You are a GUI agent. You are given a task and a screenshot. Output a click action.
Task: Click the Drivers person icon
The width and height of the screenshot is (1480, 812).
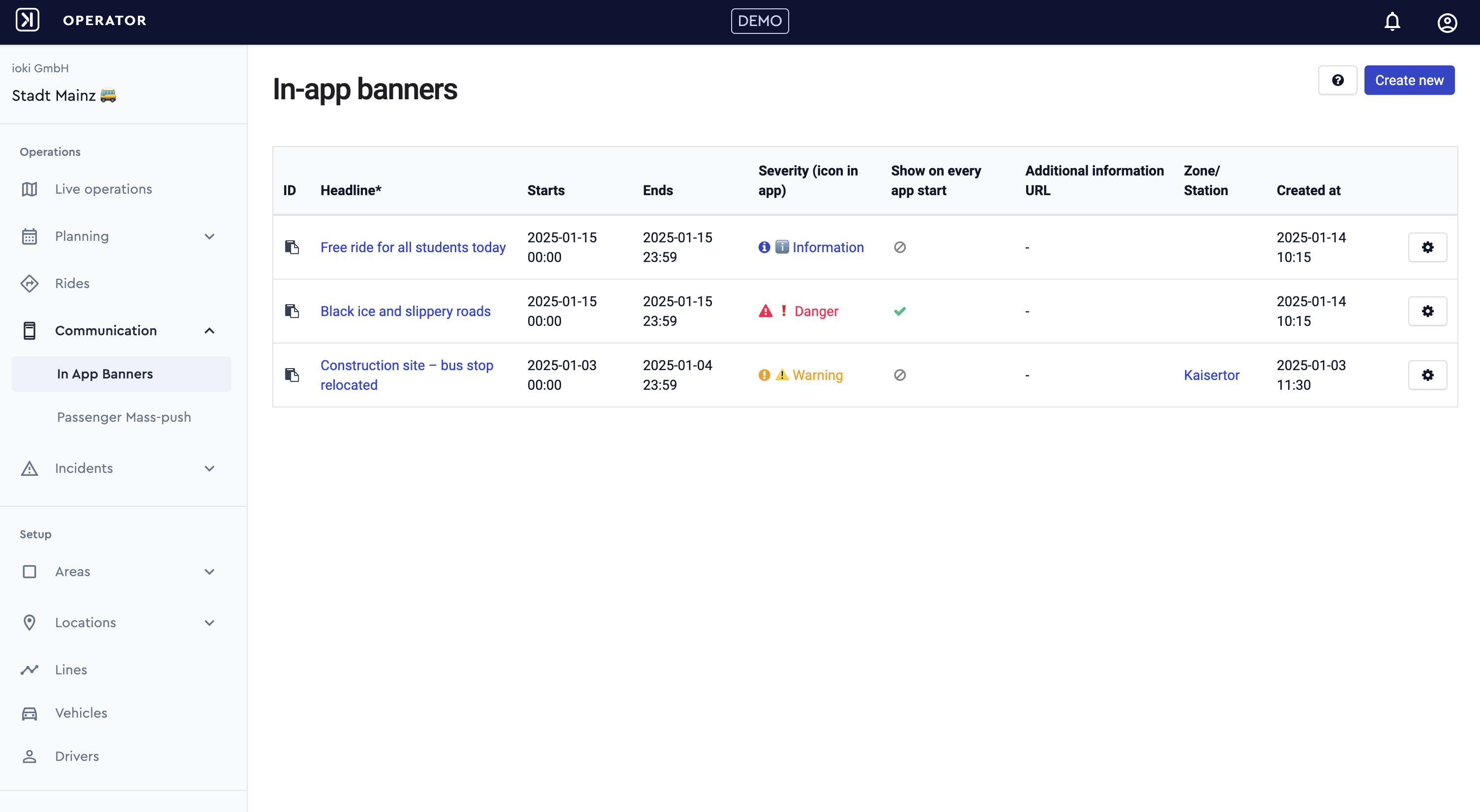pos(30,756)
